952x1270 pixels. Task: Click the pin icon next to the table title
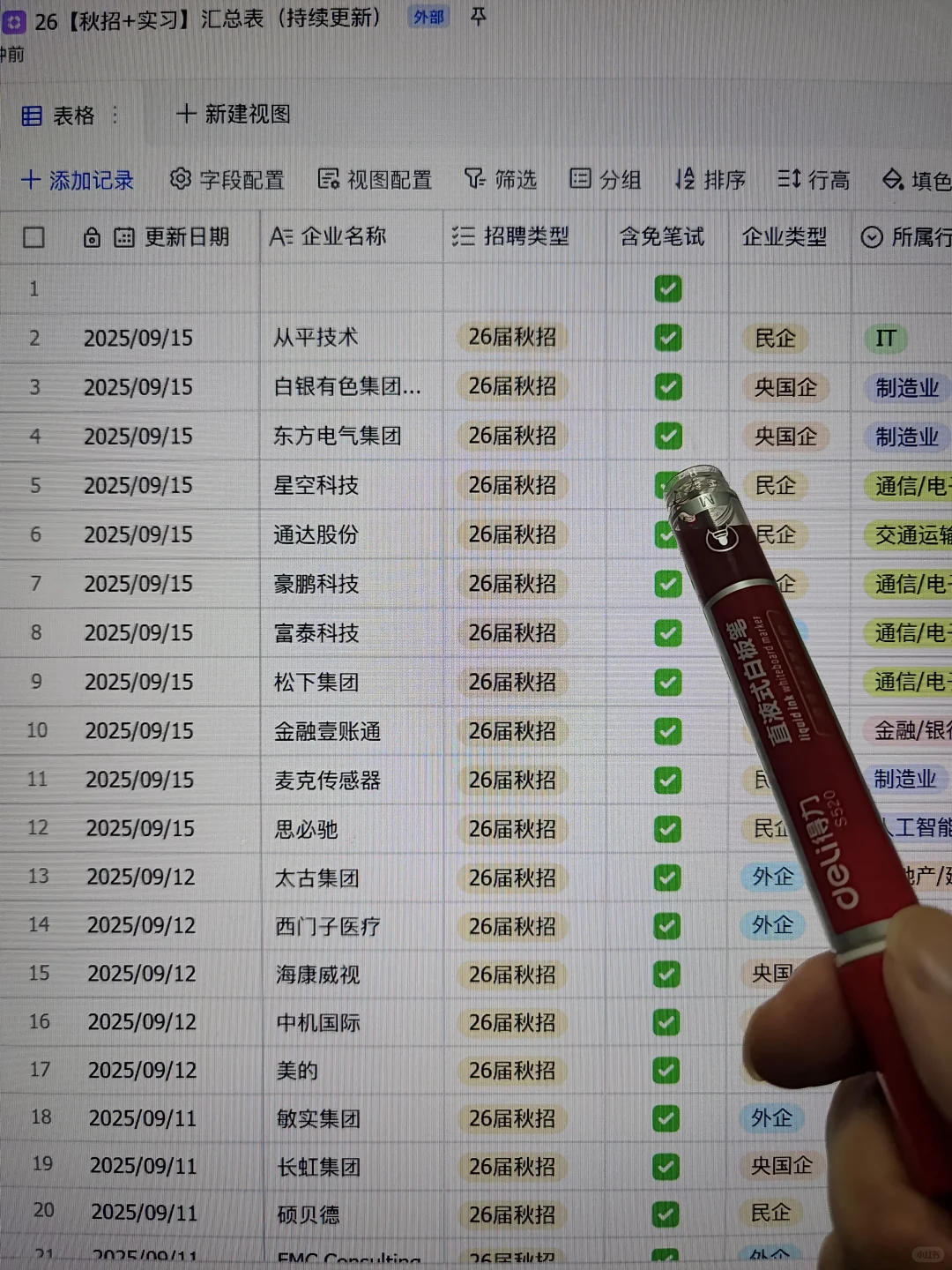[477, 17]
